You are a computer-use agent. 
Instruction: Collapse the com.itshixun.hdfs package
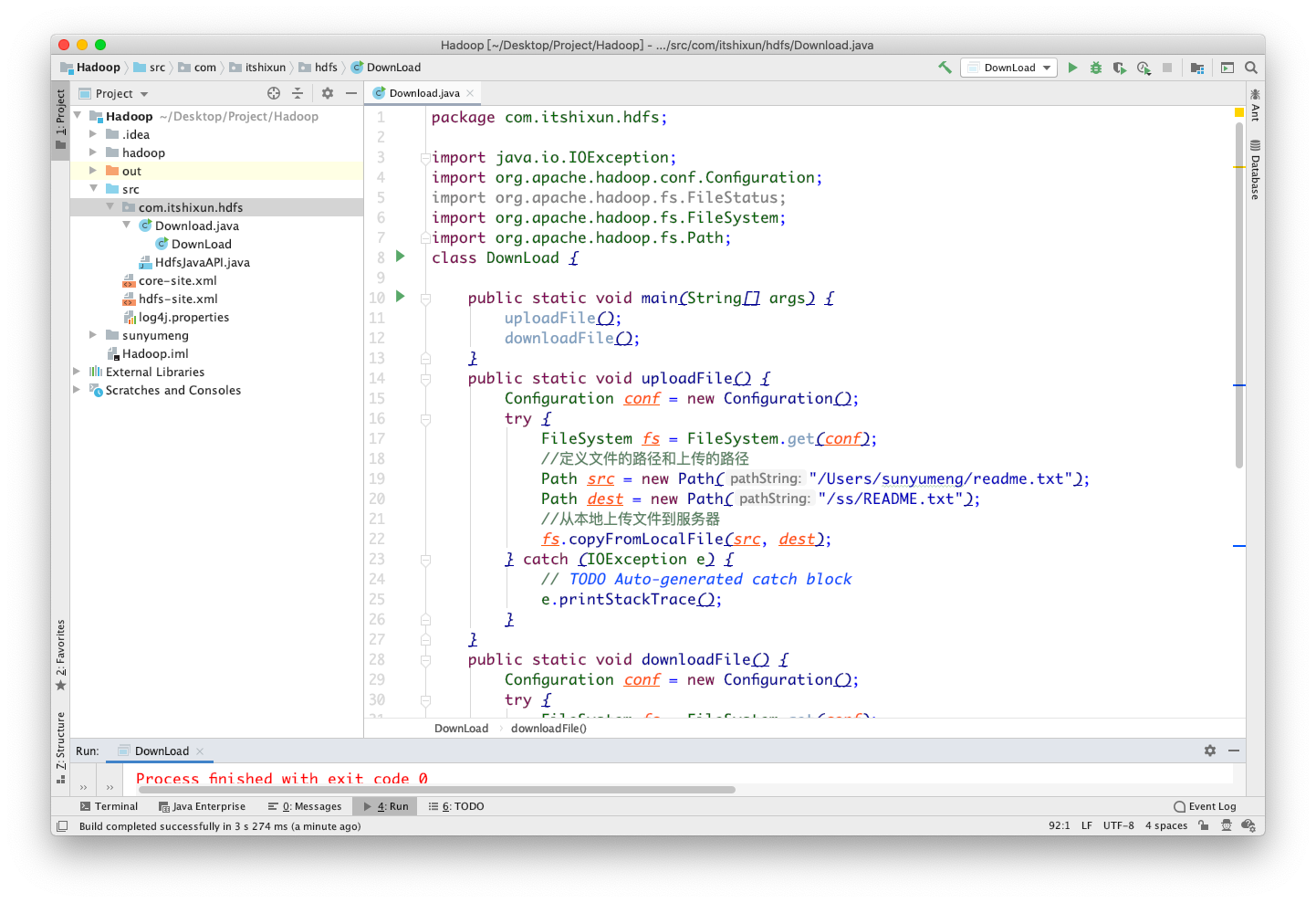point(110,207)
